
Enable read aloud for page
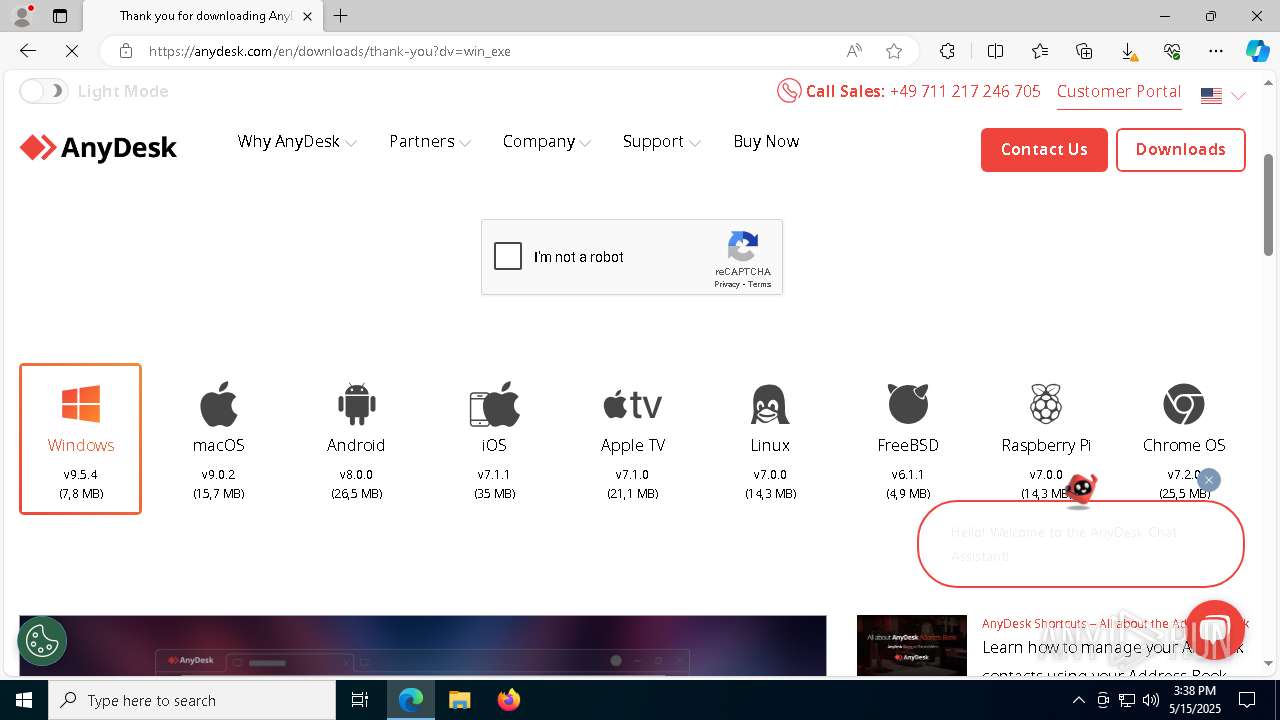854,51
